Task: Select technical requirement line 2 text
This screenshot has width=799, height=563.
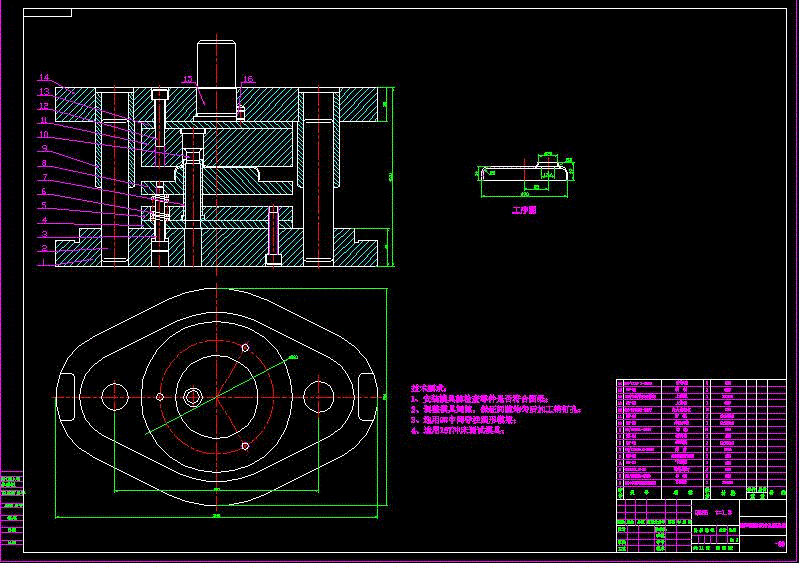Action: [496, 409]
